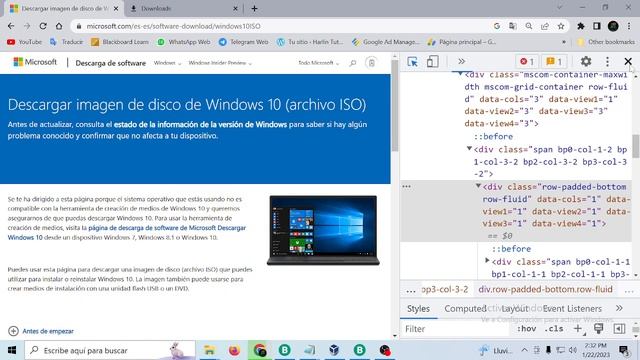Bookmark this page with star icon
The height and width of the screenshot is (360, 640).
[561, 26]
